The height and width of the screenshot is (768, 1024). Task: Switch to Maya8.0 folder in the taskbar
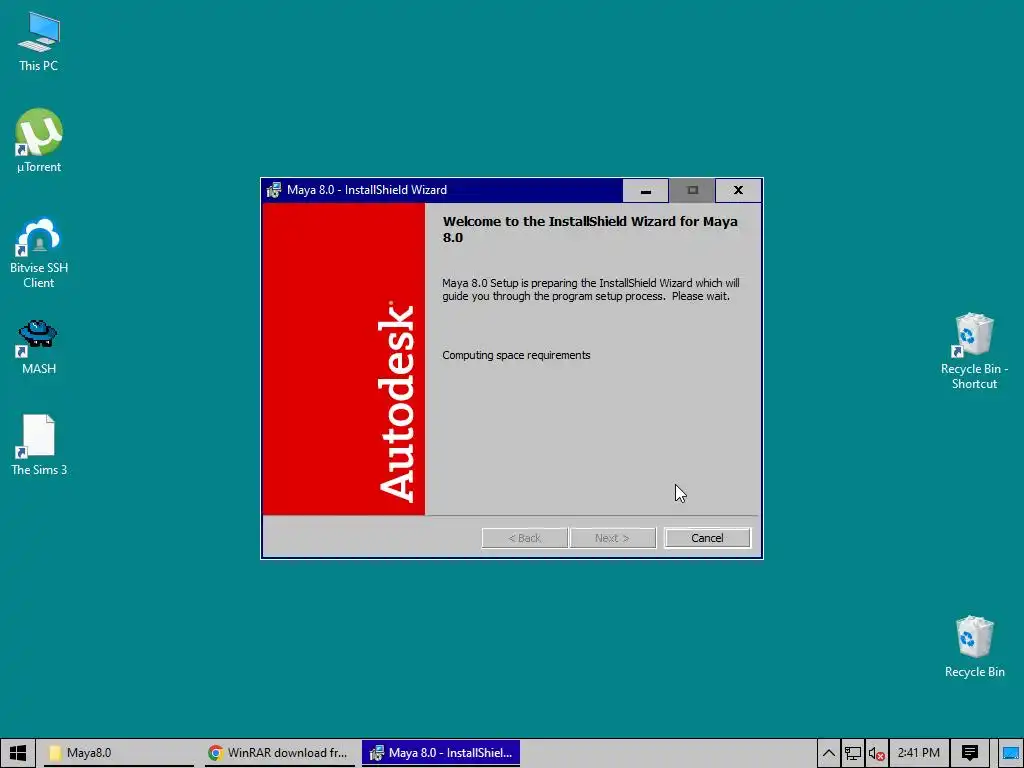coord(118,753)
